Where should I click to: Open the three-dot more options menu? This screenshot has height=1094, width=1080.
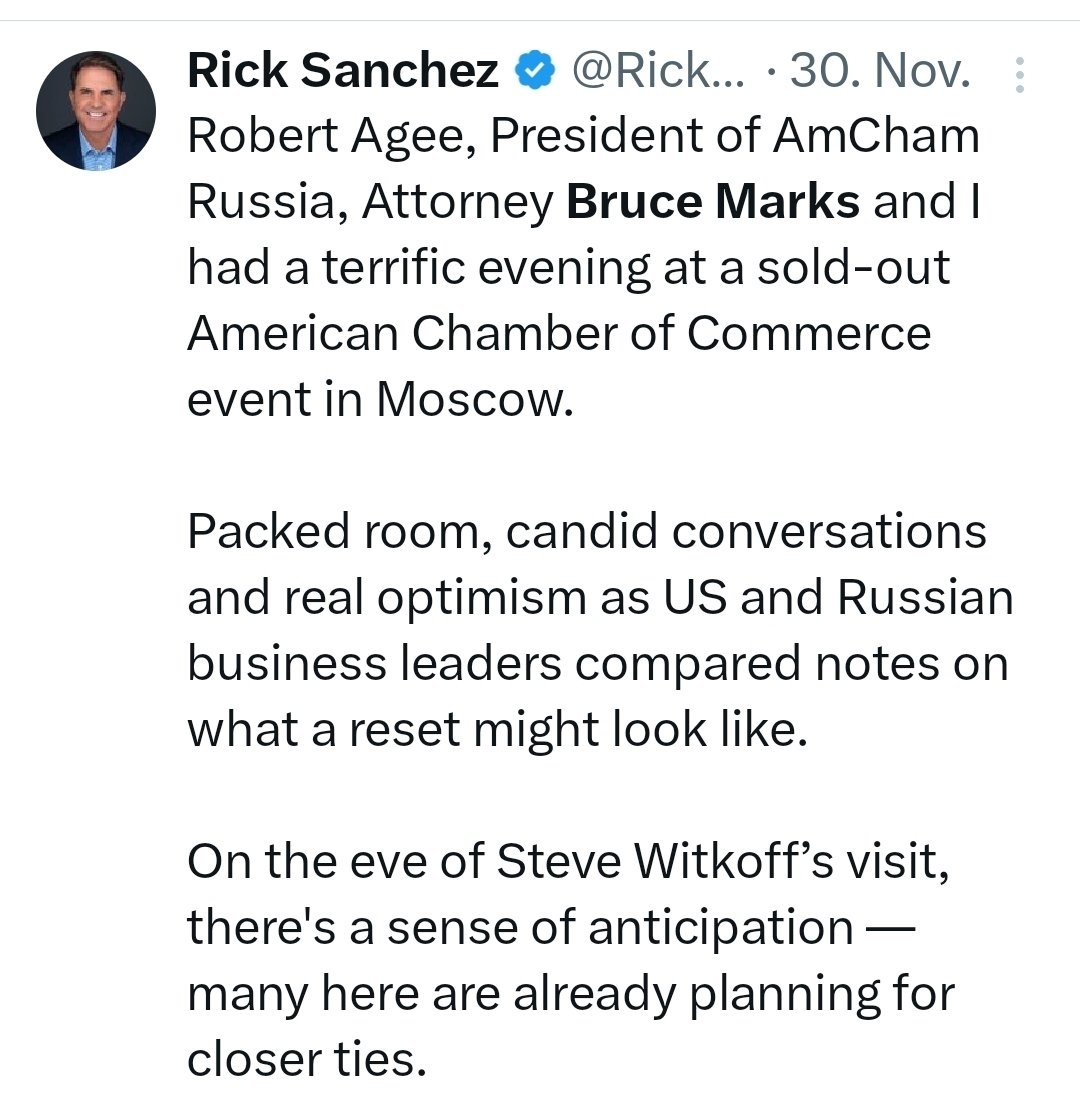tap(1019, 75)
